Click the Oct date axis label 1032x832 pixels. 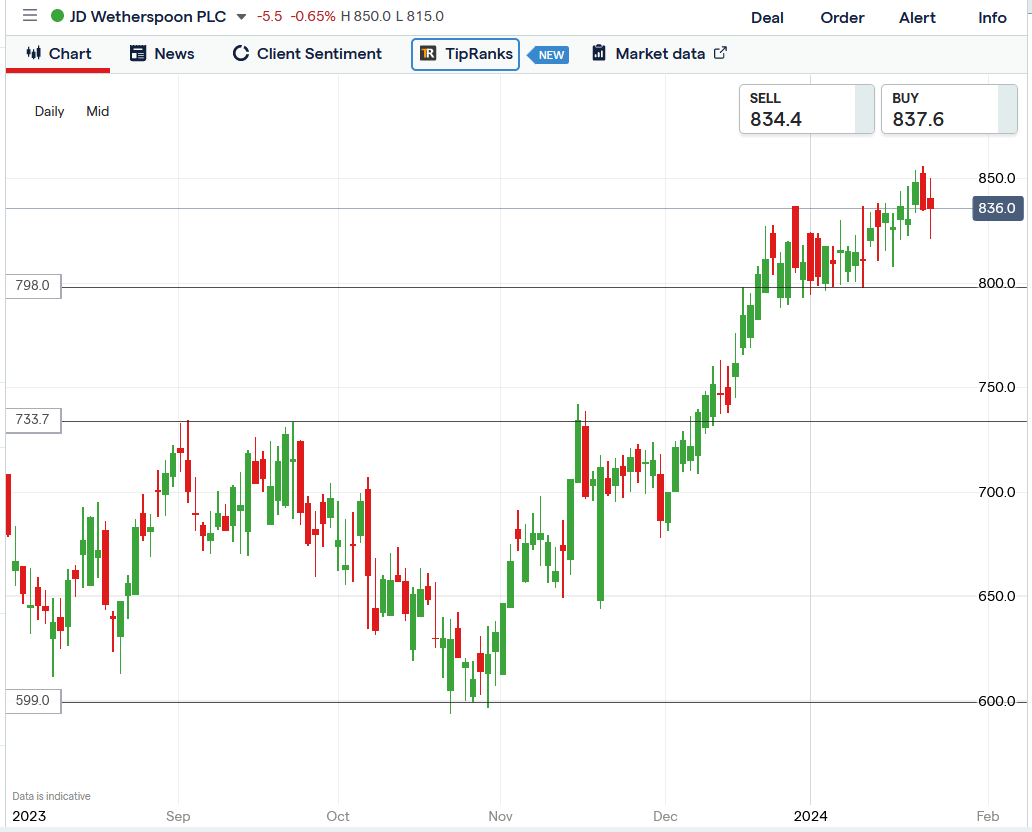(338, 816)
